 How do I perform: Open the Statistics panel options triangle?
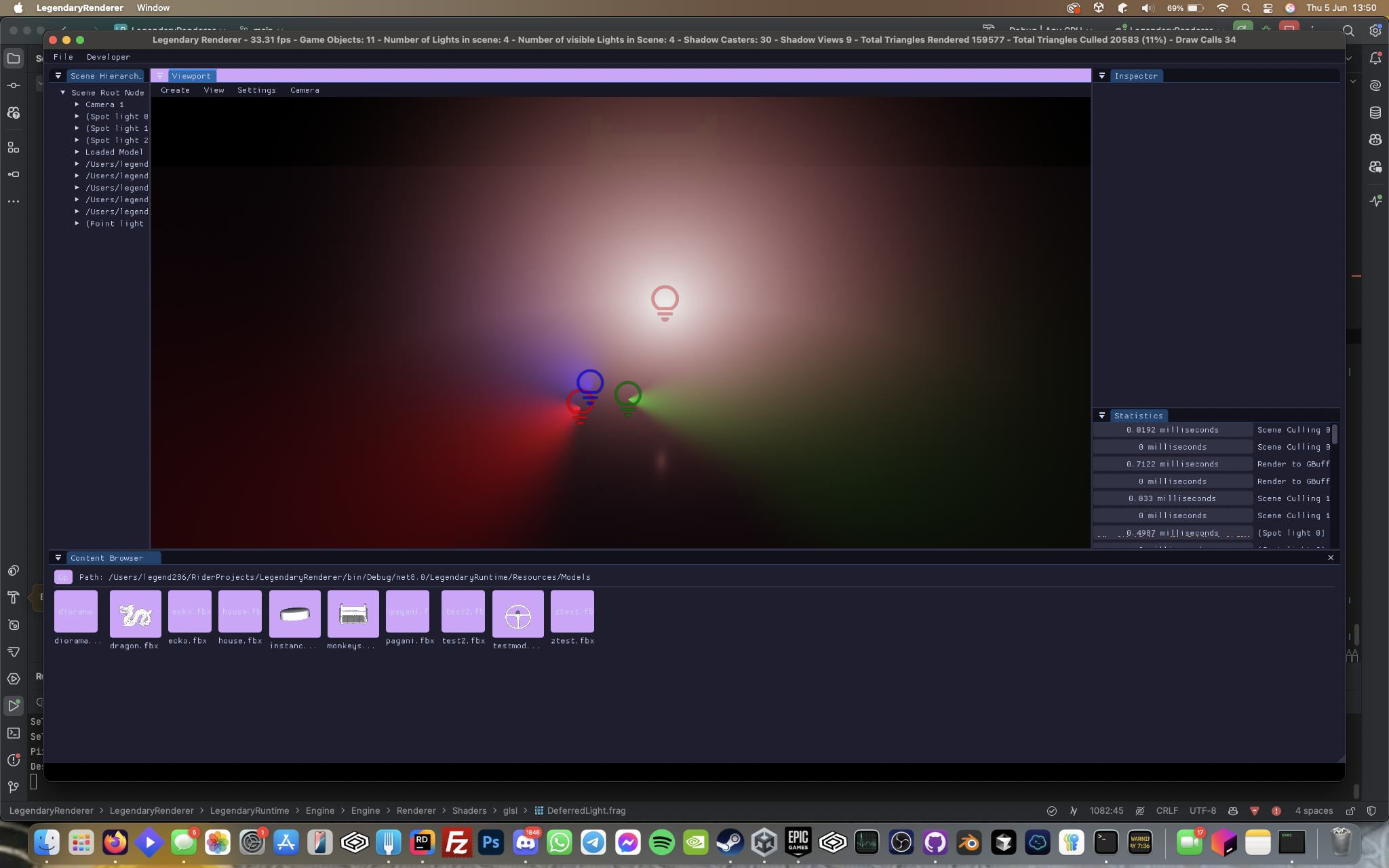(1102, 416)
